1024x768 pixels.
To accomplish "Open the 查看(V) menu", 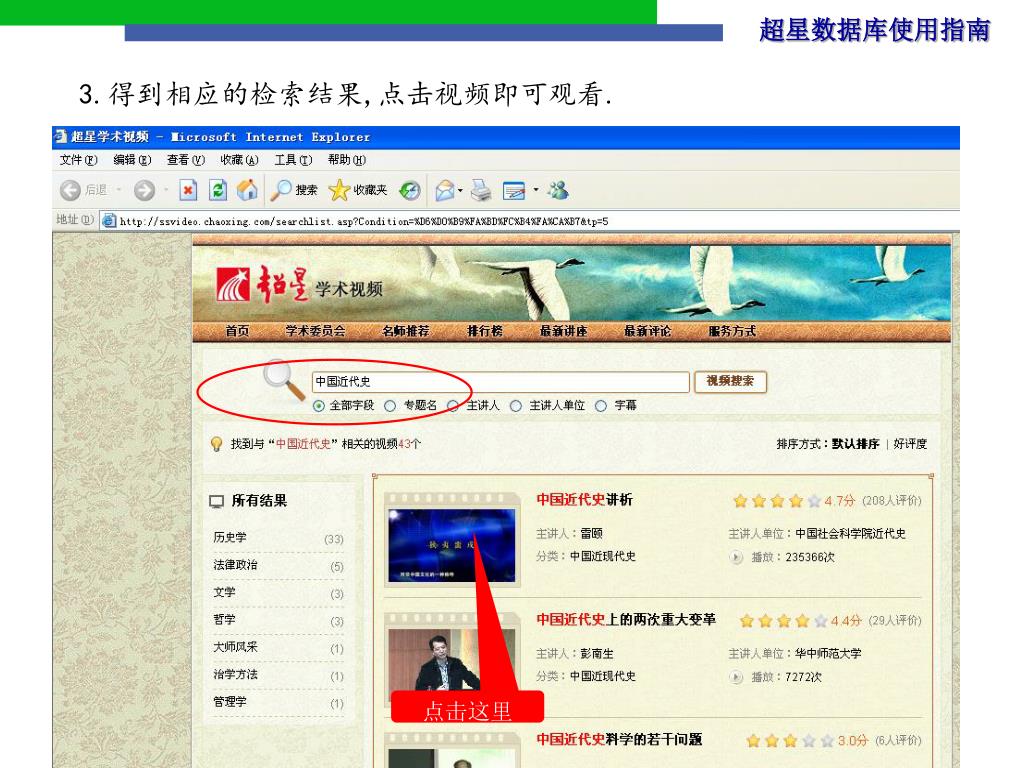I will click(185, 160).
